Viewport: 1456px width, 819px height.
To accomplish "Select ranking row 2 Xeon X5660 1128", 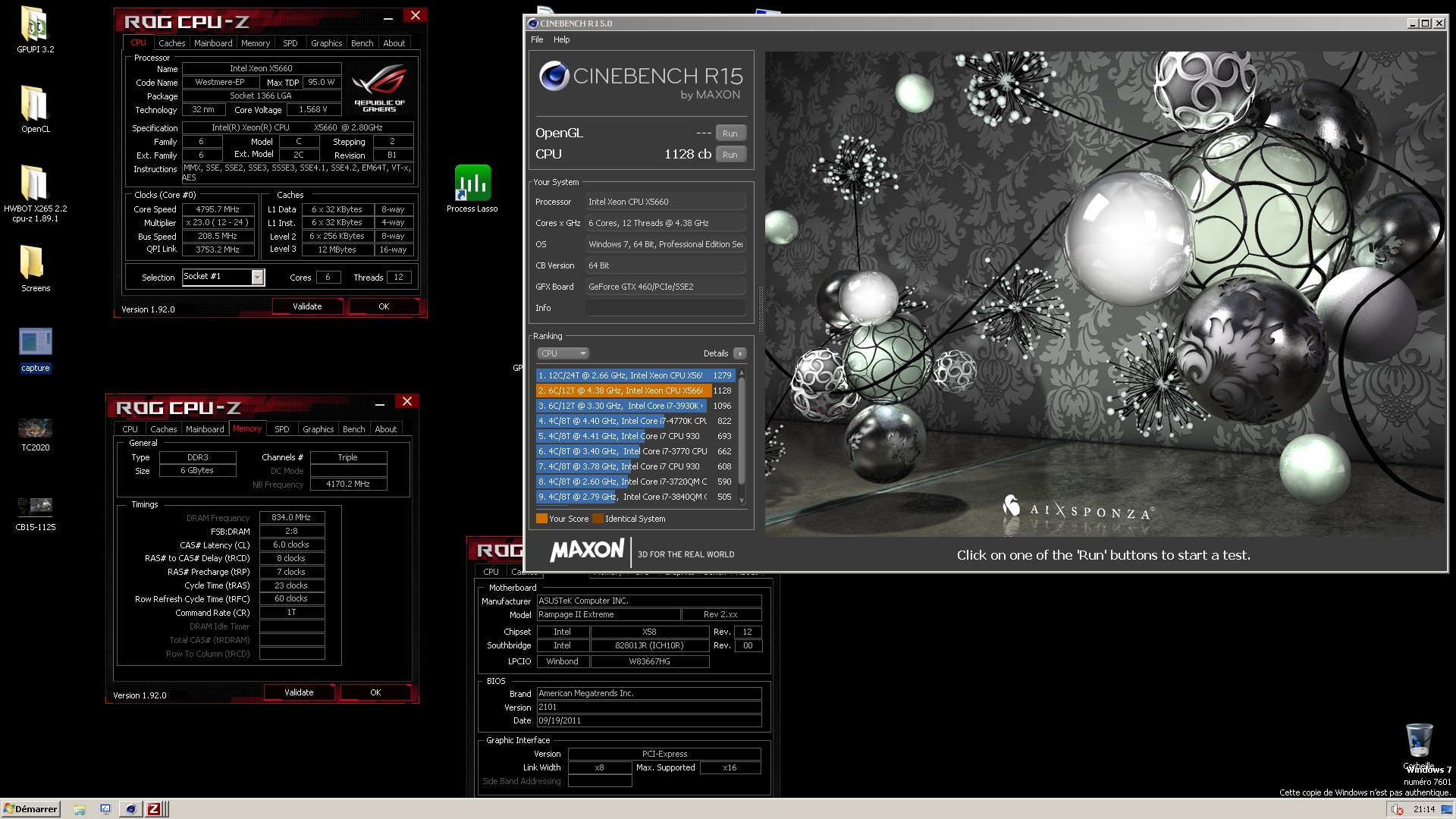I will click(635, 391).
